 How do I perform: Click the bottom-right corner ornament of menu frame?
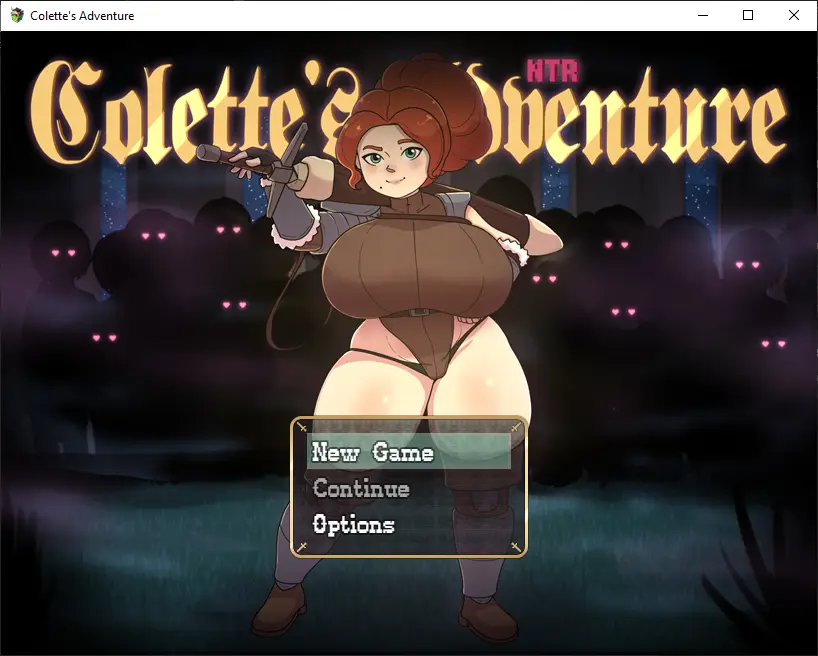coord(516,547)
